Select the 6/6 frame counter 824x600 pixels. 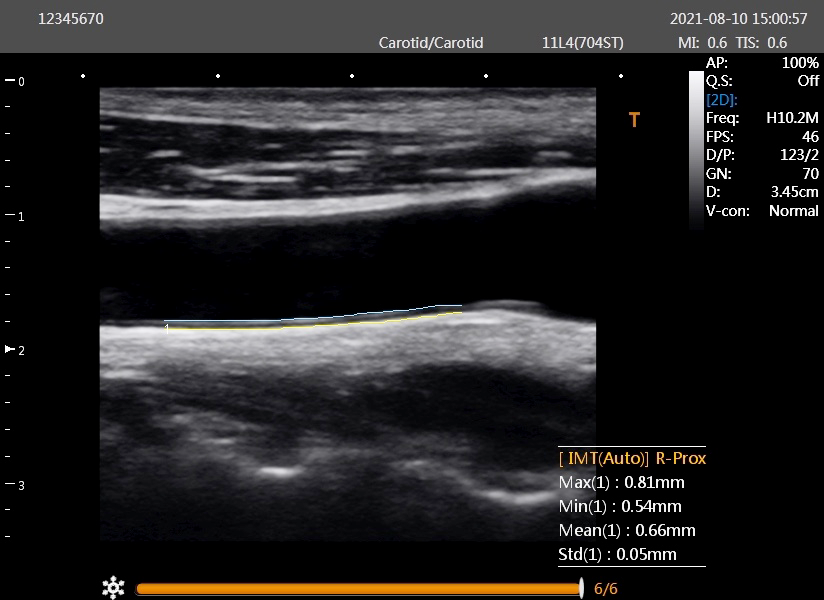(x=605, y=589)
